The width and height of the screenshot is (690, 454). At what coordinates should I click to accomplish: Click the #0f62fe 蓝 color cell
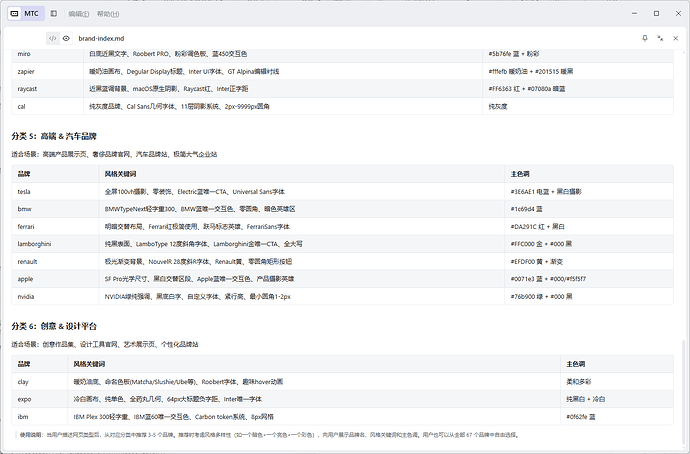617,417
